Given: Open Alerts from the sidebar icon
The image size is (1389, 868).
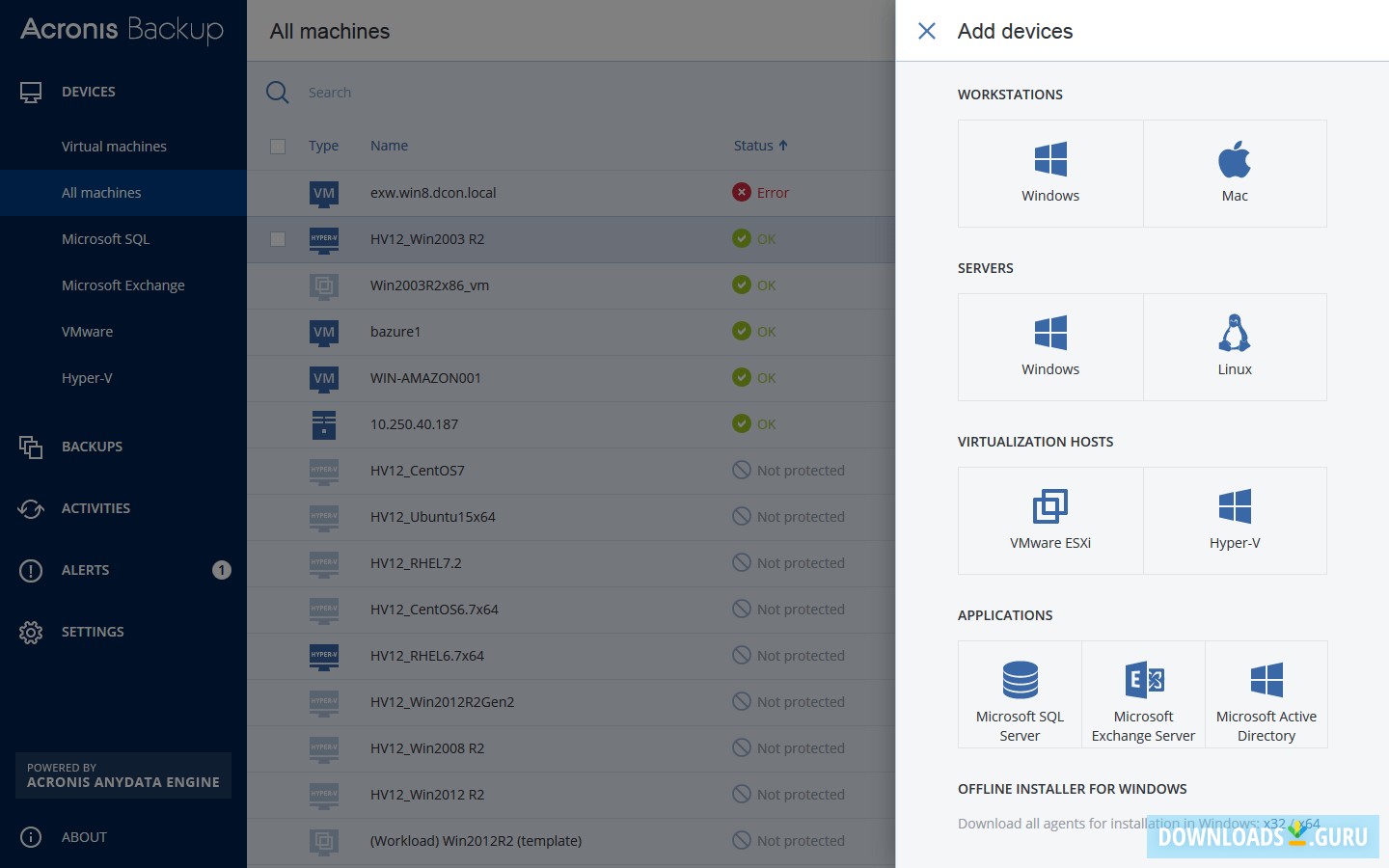Looking at the screenshot, I should pos(30,570).
